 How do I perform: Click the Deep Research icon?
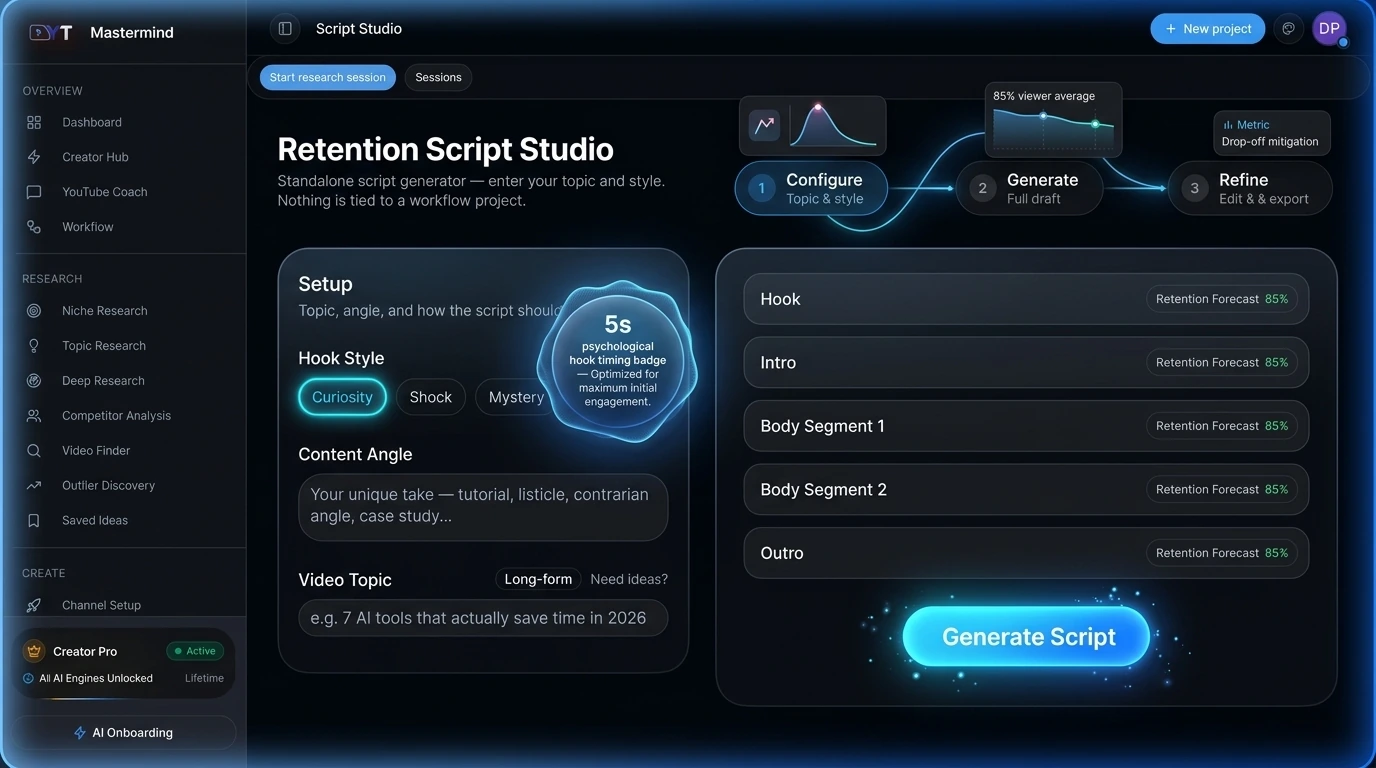tap(34, 381)
